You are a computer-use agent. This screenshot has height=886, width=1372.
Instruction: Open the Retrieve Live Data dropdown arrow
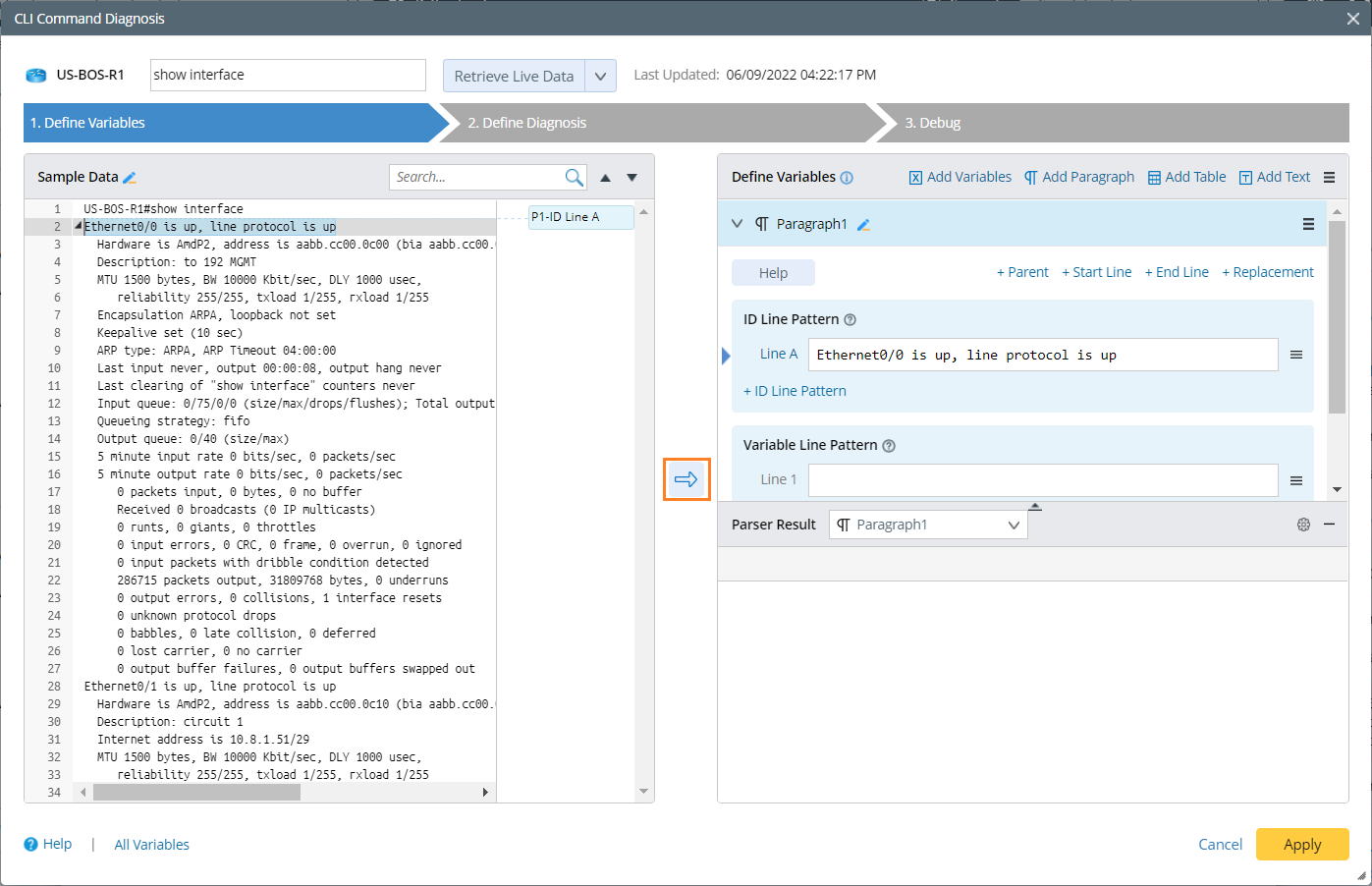click(x=600, y=76)
